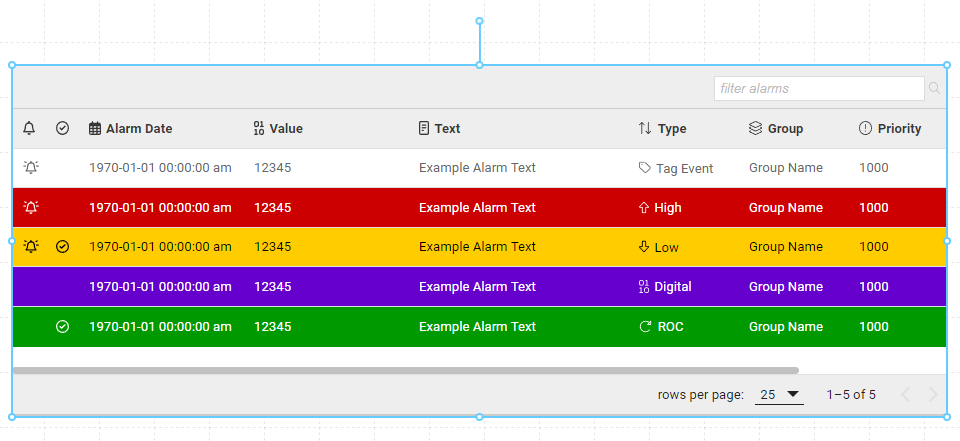
Task: Click bell icon in first white row
Action: tap(31, 168)
